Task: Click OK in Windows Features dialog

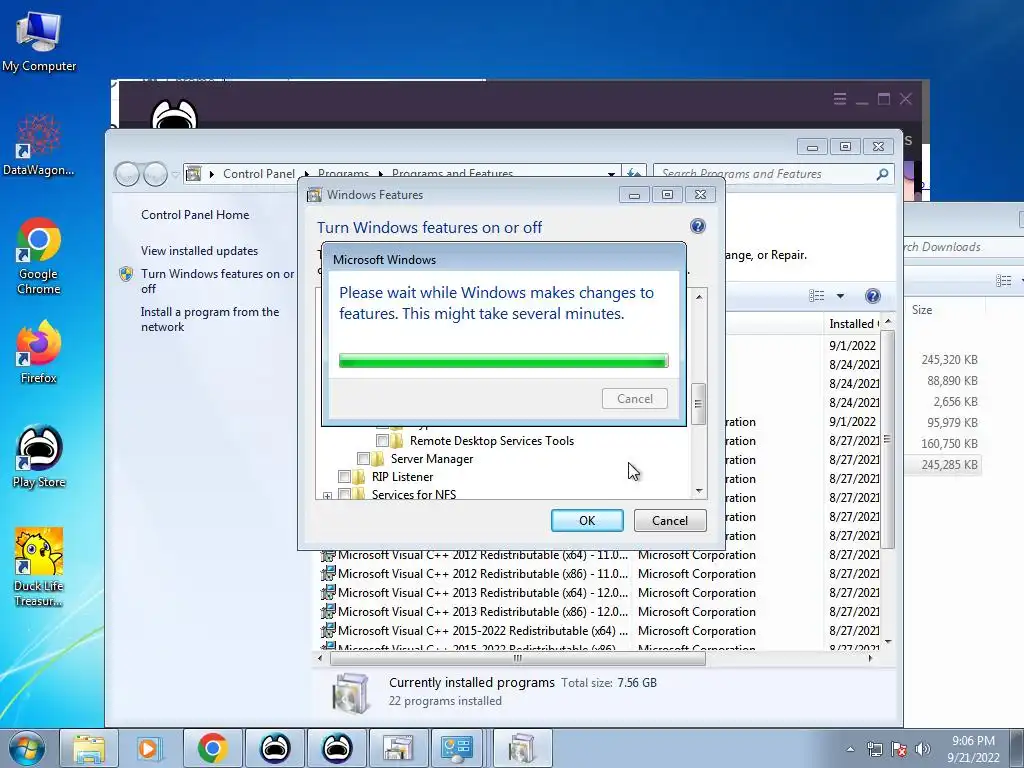Action: tap(587, 520)
